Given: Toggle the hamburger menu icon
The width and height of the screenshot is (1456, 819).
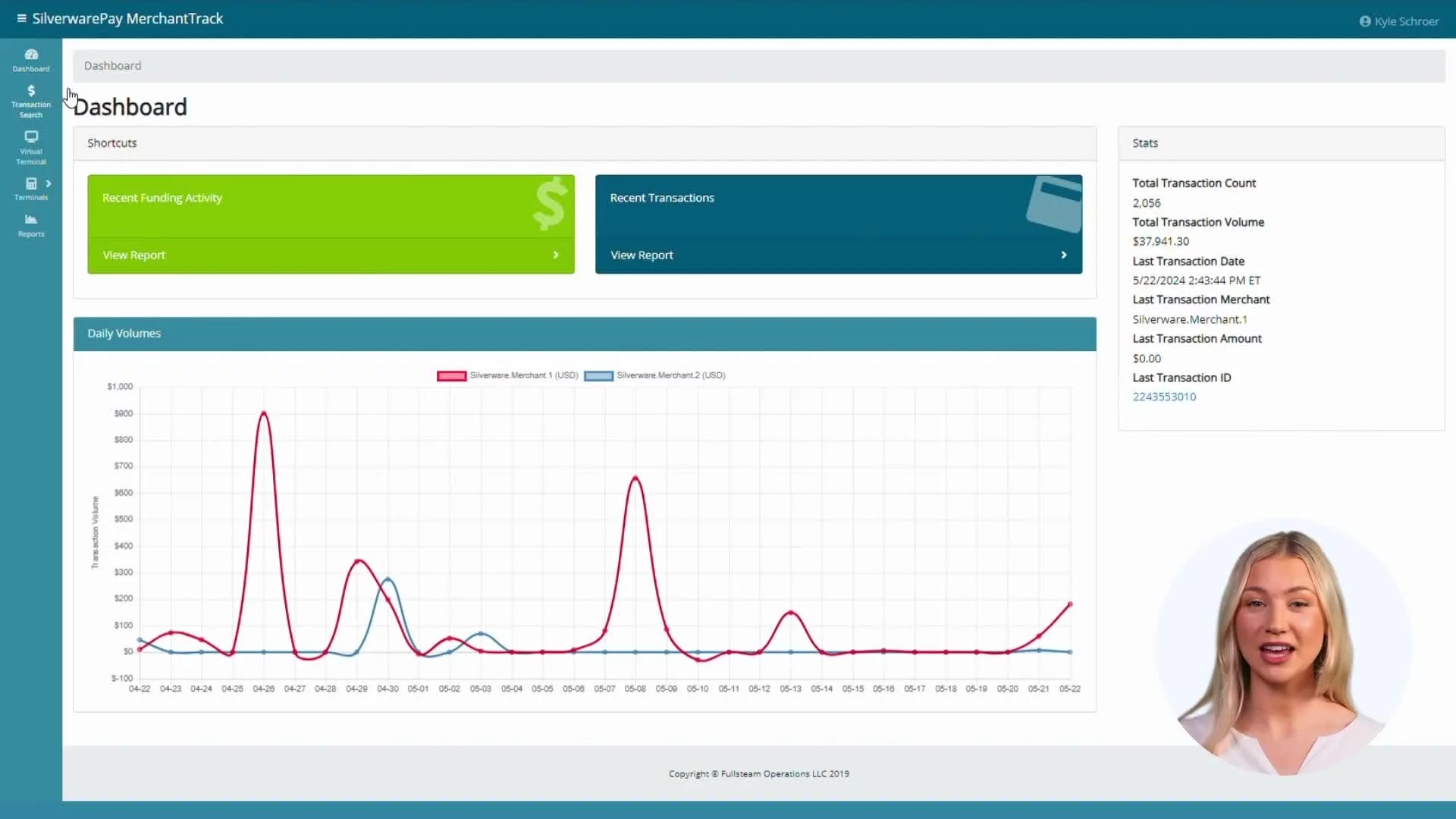Looking at the screenshot, I should [21, 18].
